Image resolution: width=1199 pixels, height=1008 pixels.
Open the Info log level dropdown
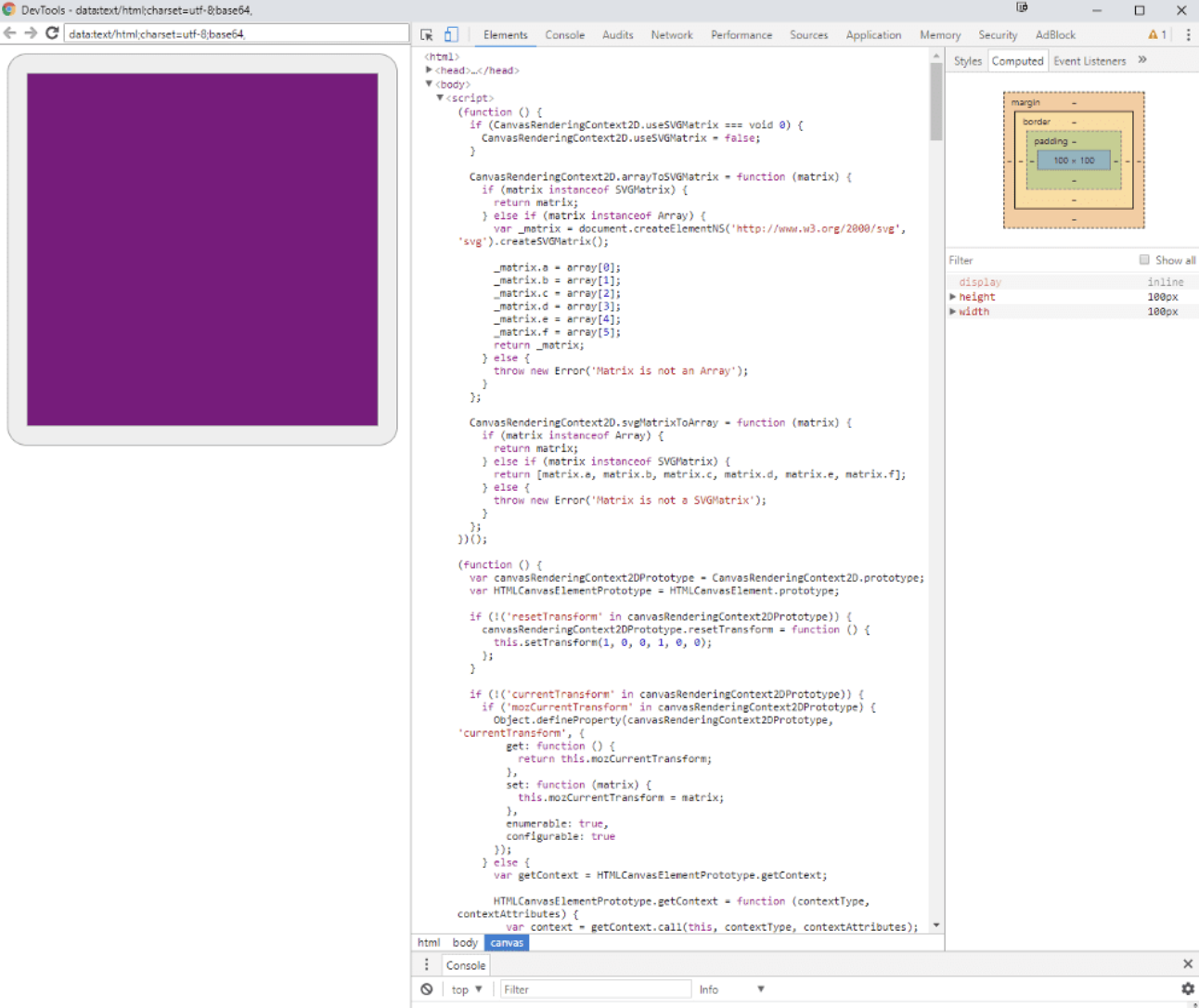[732, 989]
